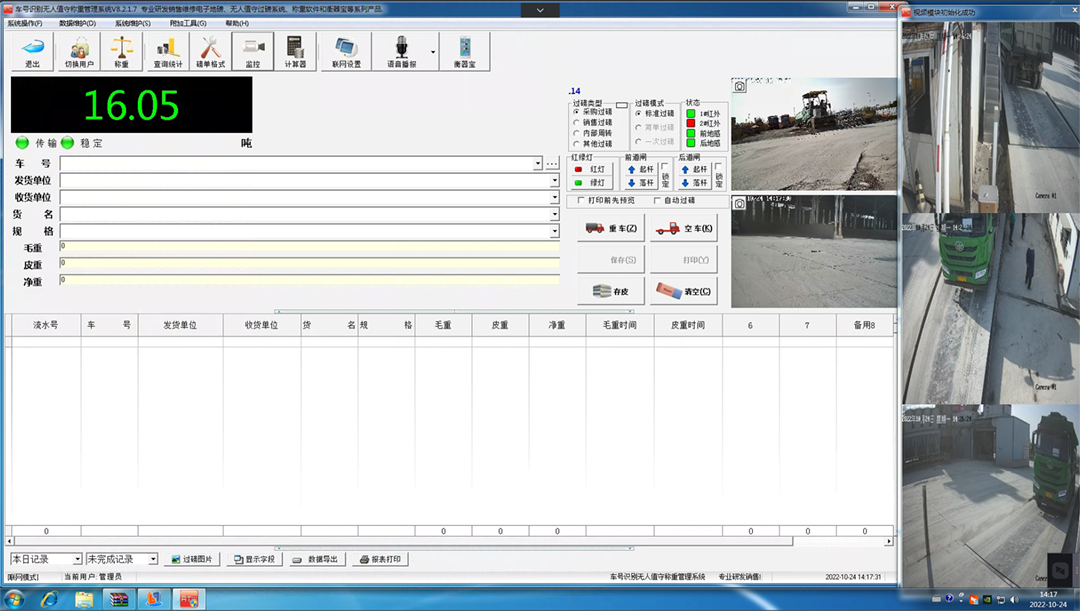Capture snapshot on the excavator camera preview
The image size is (1080, 611).
(740, 87)
